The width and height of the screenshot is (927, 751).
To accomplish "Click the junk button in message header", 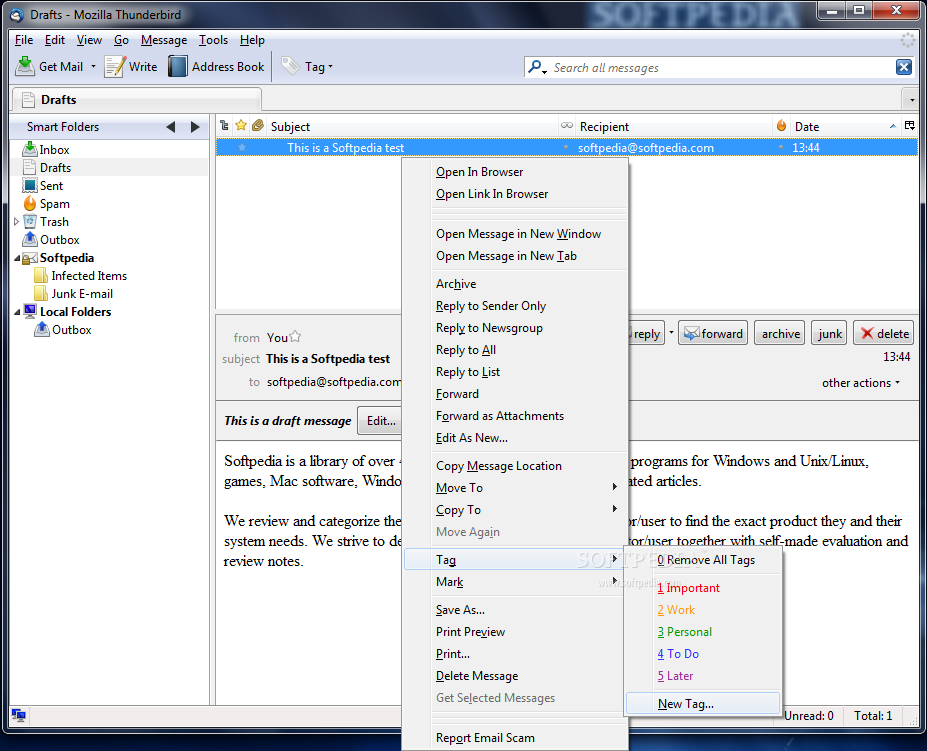I will [x=829, y=334].
